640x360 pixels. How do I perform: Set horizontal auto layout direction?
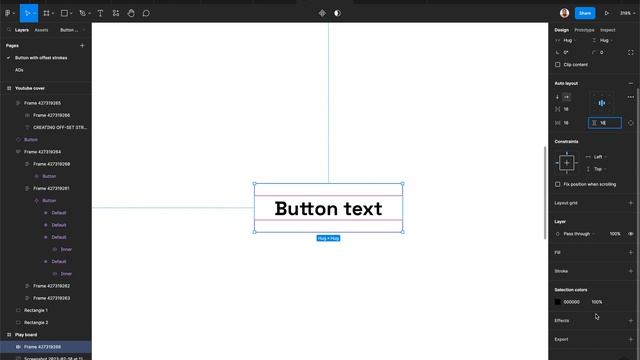coord(567,97)
